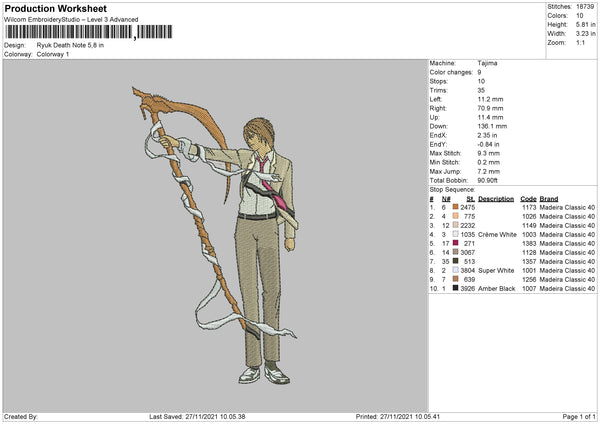
Task: Click the 'Page 1 of 1' footer text
Action: coord(579,417)
